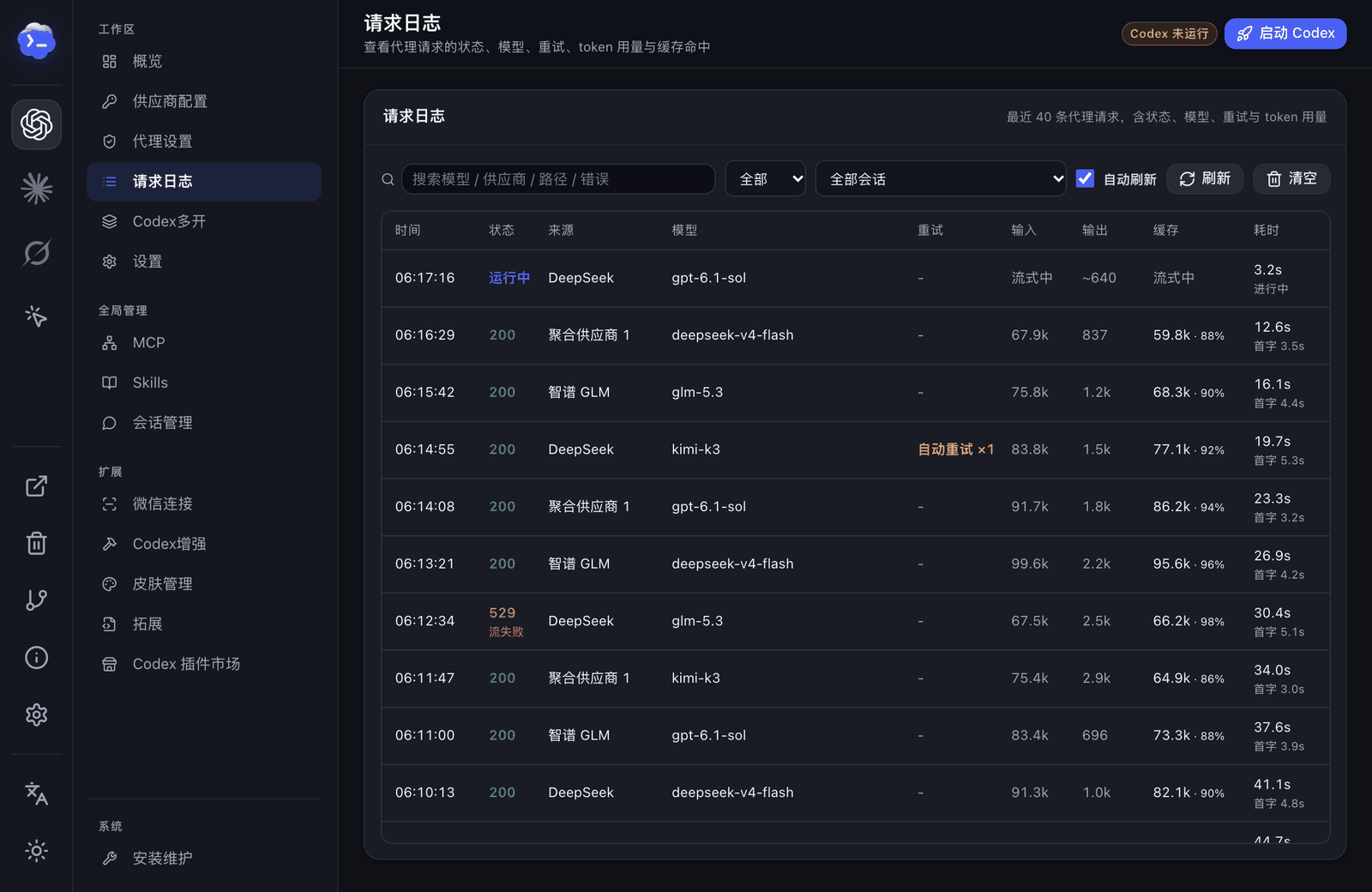Click 41.1s duration in 06:10:13 row
Image resolution: width=1372 pixels, height=892 pixels.
pos(1273,785)
